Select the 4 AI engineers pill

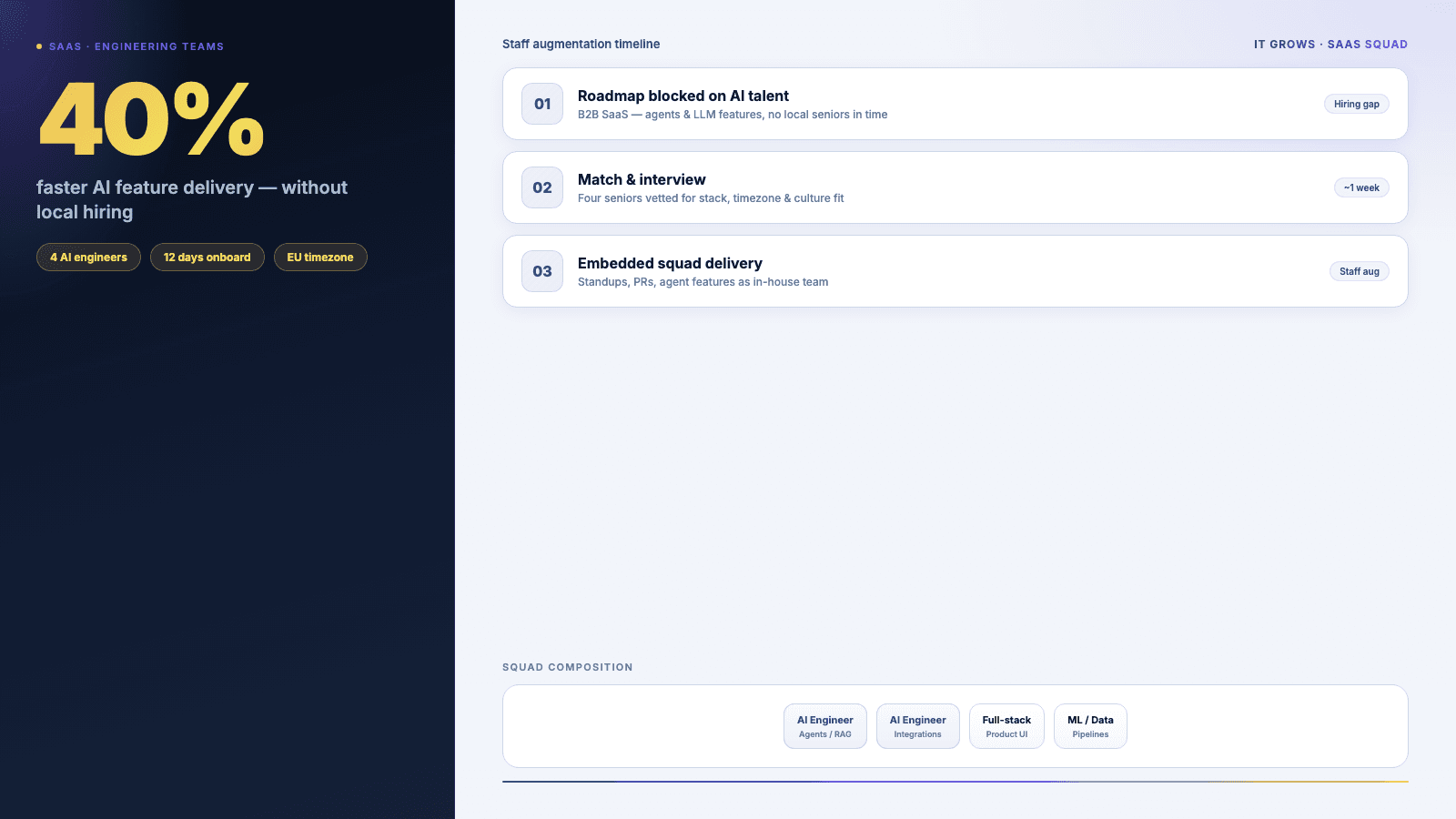coord(88,258)
